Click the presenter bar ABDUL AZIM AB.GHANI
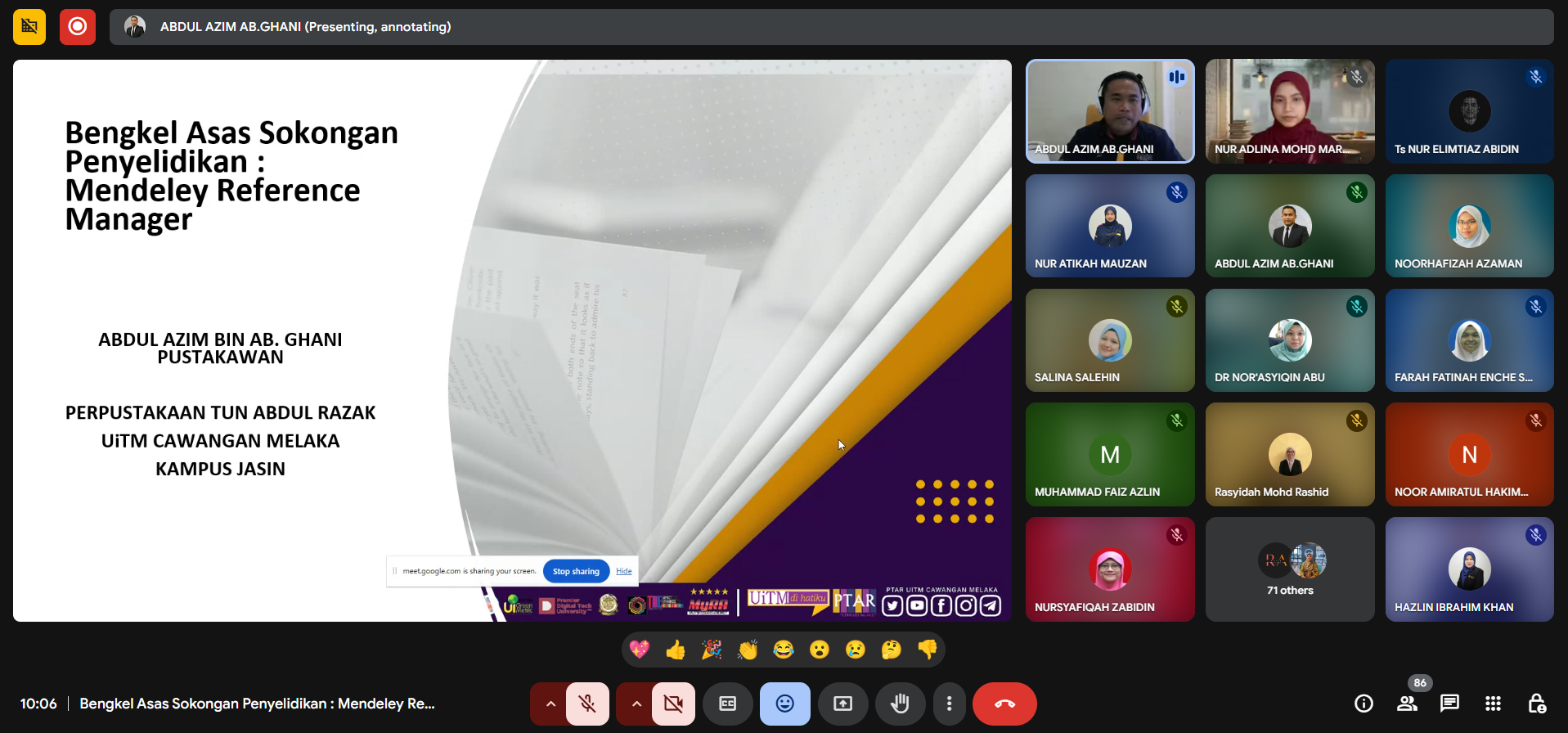Image resolution: width=1568 pixels, height=733 pixels. click(x=831, y=27)
